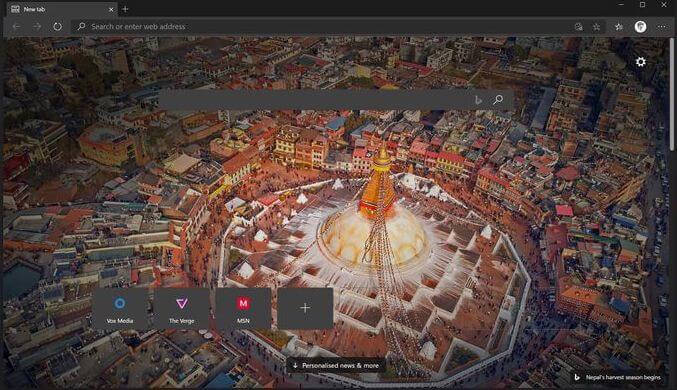Click the Bing search magnifier icon

point(498,100)
